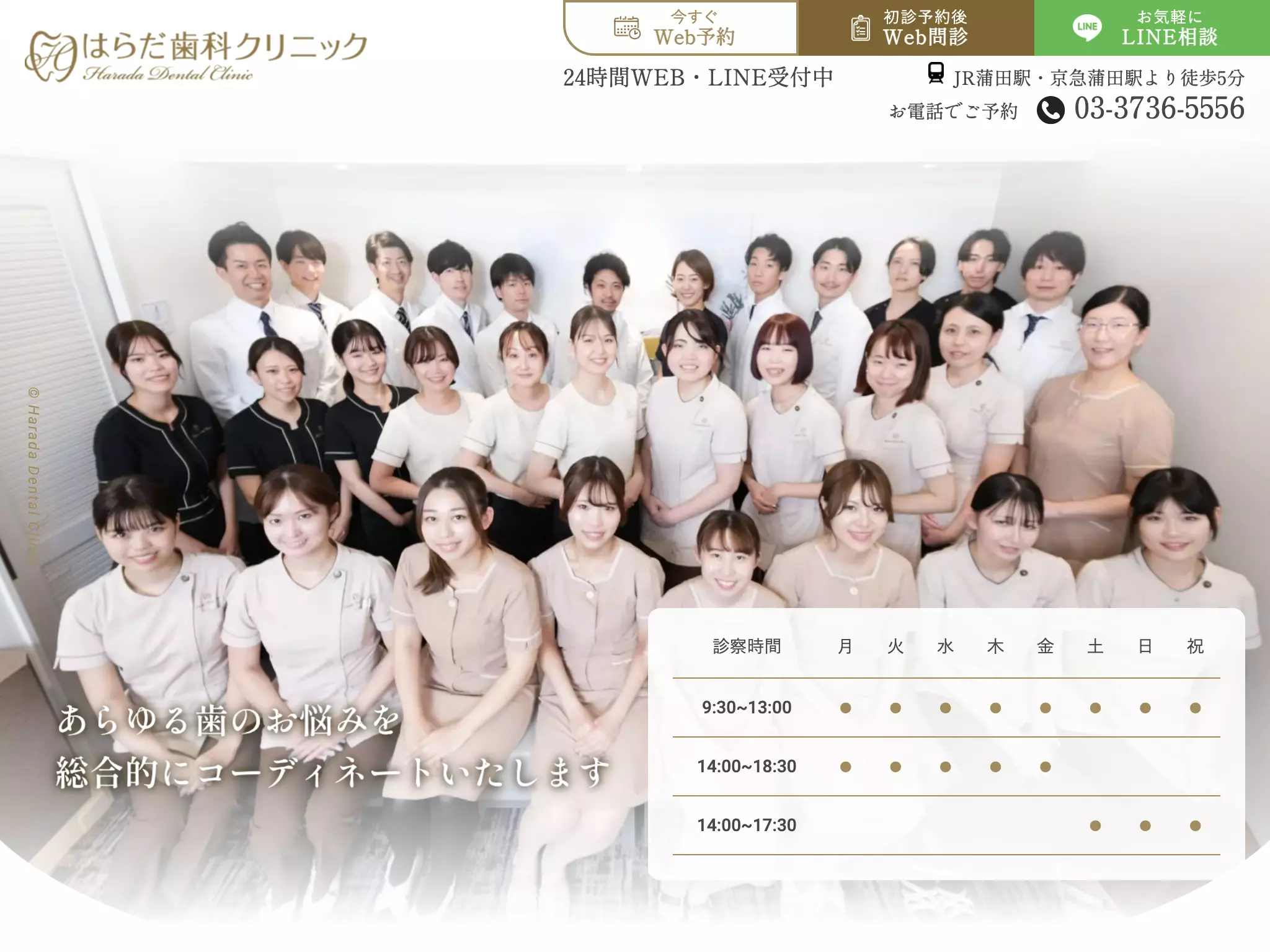Click the clipboard icon in Web問診 button
The height and width of the screenshot is (952, 1270).
(860, 28)
